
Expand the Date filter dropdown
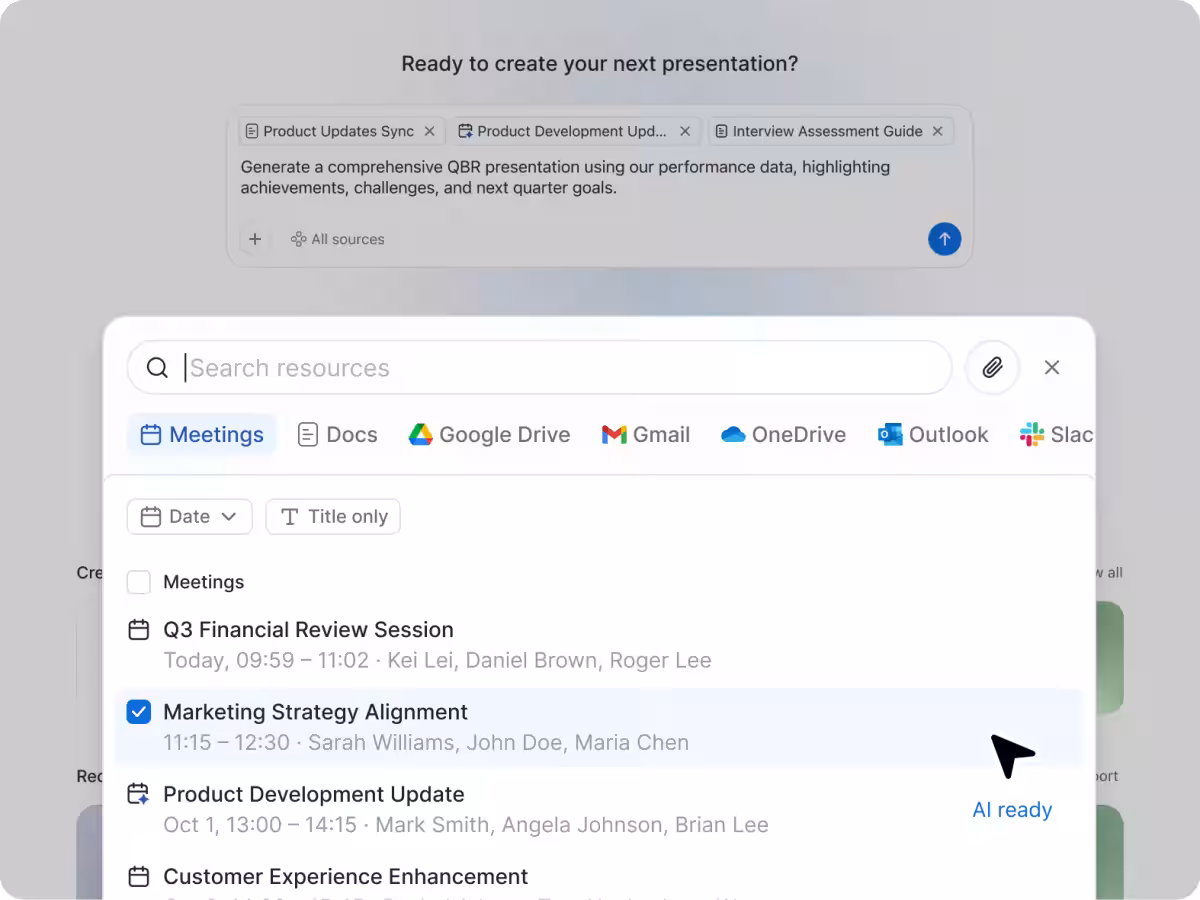(x=190, y=516)
